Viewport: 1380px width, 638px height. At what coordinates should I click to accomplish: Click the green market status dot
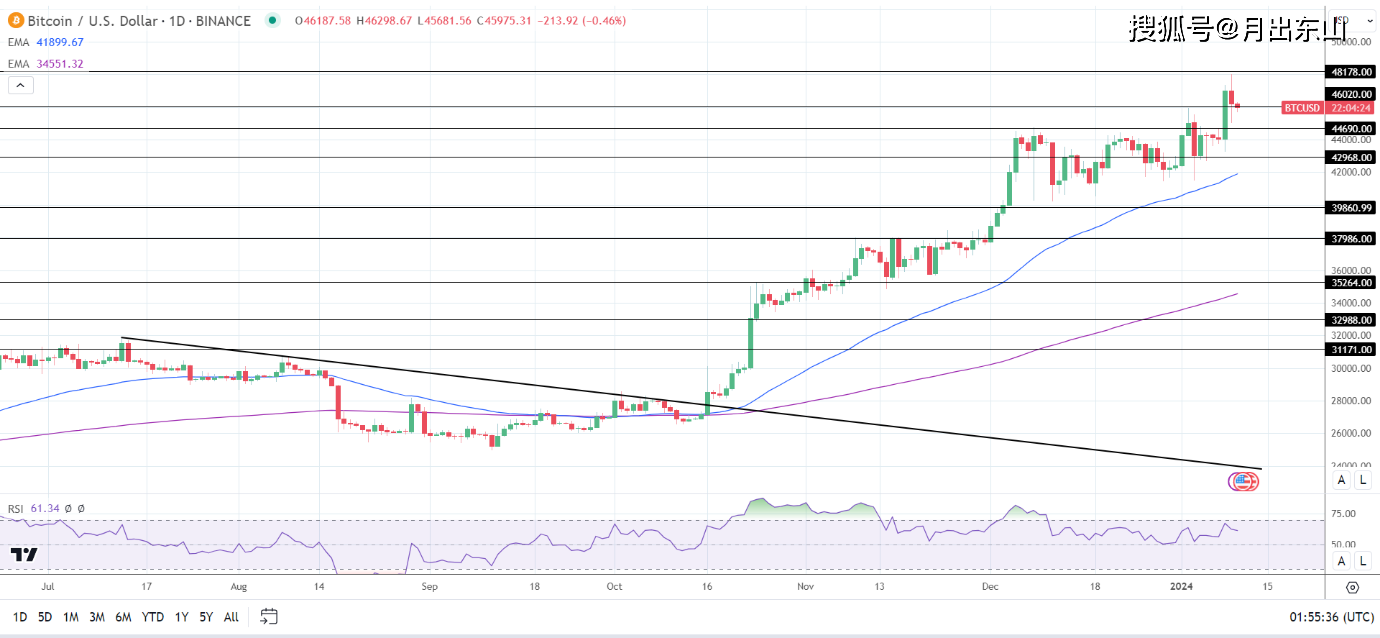(x=271, y=19)
